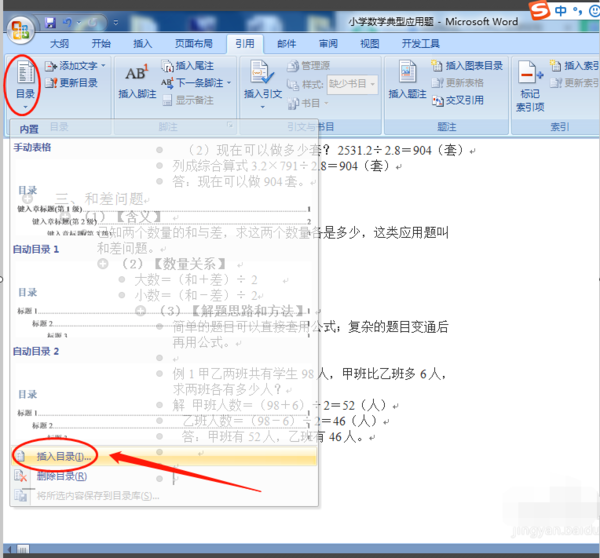This screenshot has height=558, width=600.
Task: Open the 邮件 ribbon tab
Action: tap(287, 44)
